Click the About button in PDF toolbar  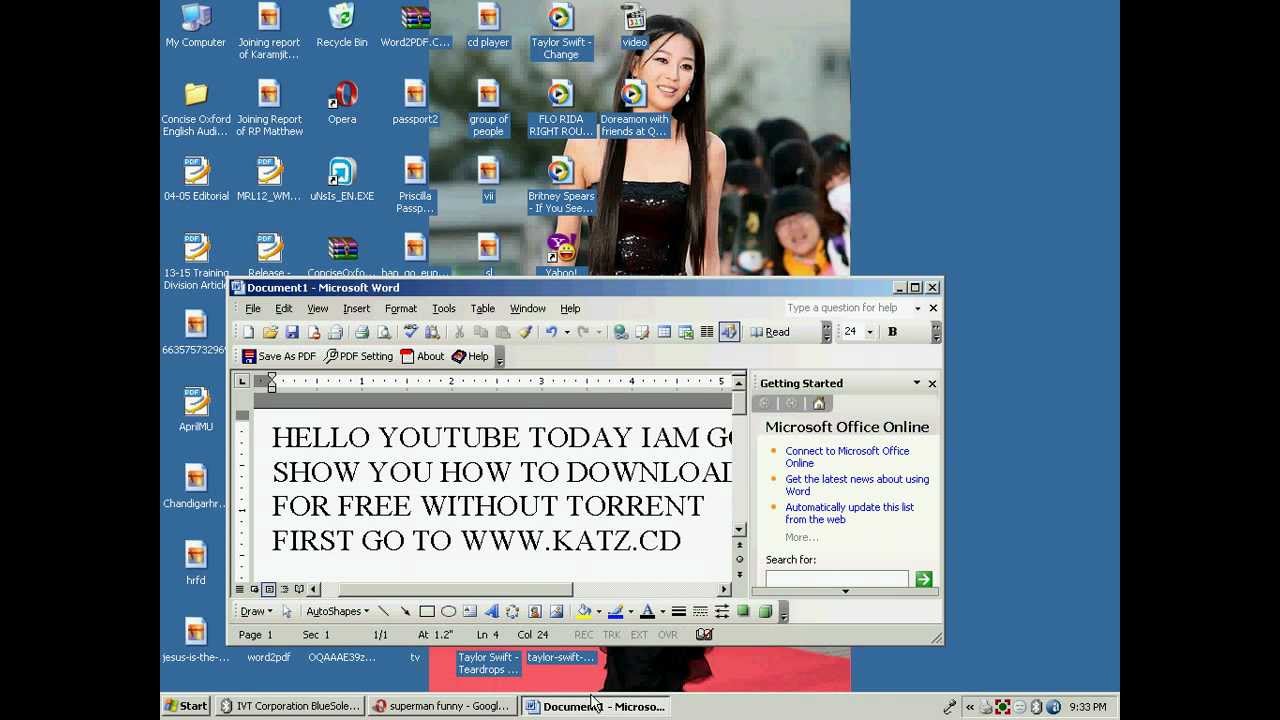(x=422, y=356)
